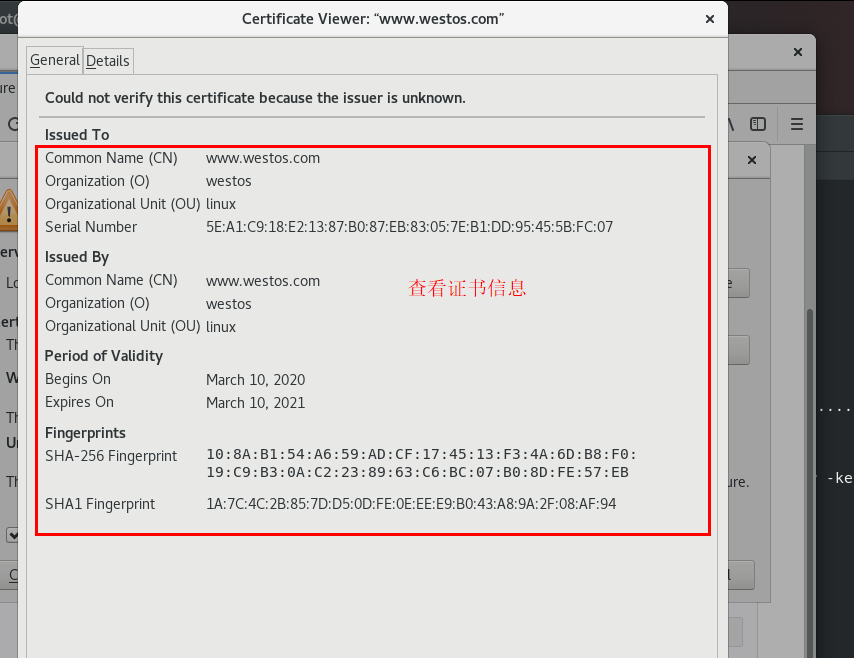This screenshot has height=658, width=854.
Task: Open the Details tab
Action: point(108,61)
